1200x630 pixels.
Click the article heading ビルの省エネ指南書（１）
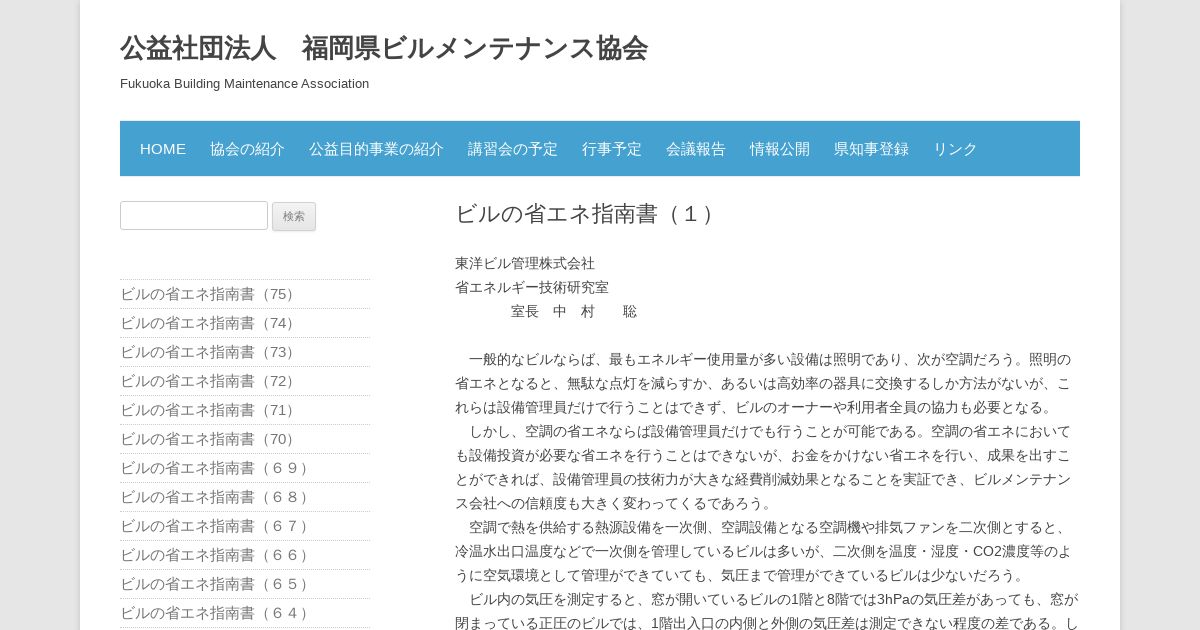(588, 214)
